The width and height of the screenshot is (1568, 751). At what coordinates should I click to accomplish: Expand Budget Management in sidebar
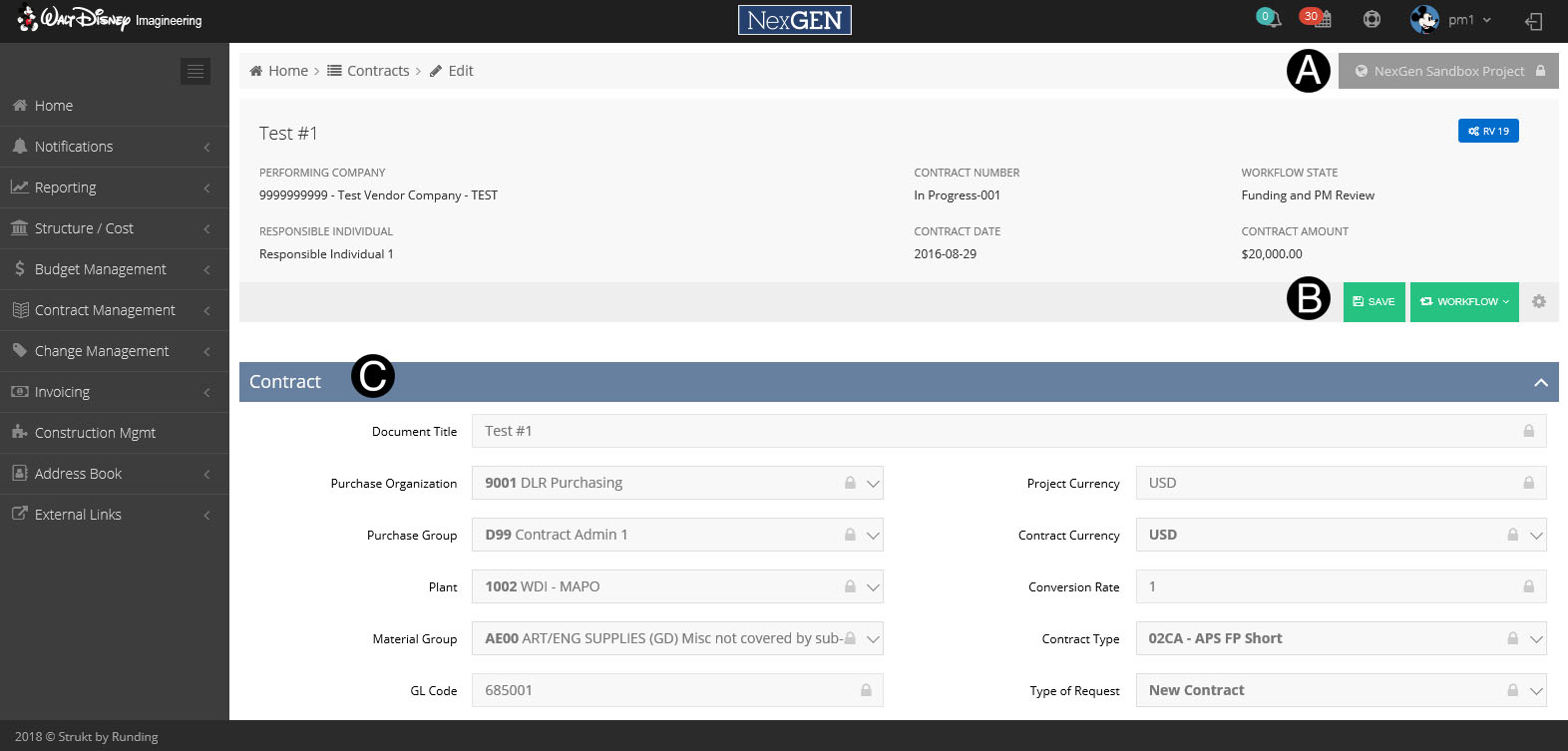pos(101,269)
